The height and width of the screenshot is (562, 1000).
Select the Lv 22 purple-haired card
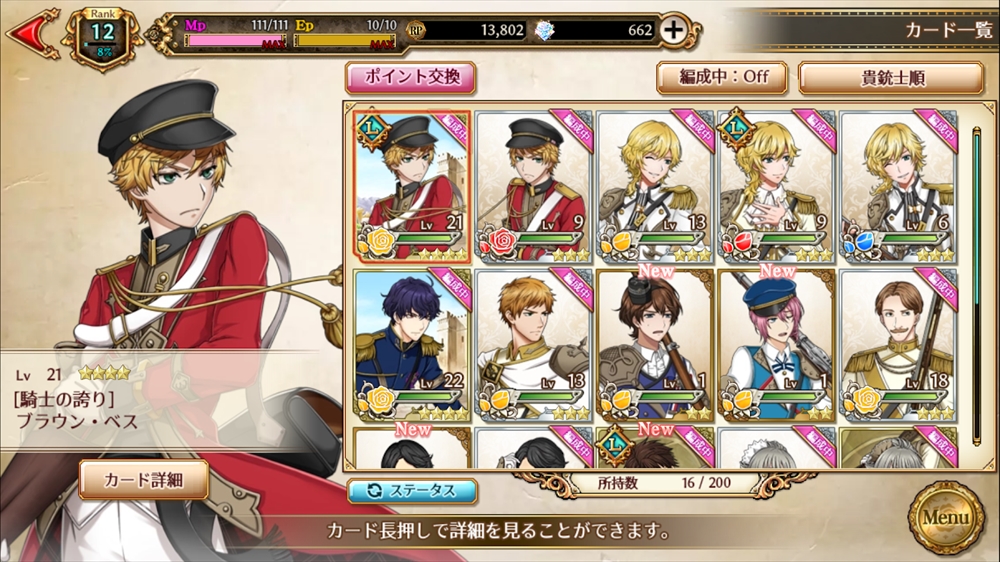pos(412,345)
